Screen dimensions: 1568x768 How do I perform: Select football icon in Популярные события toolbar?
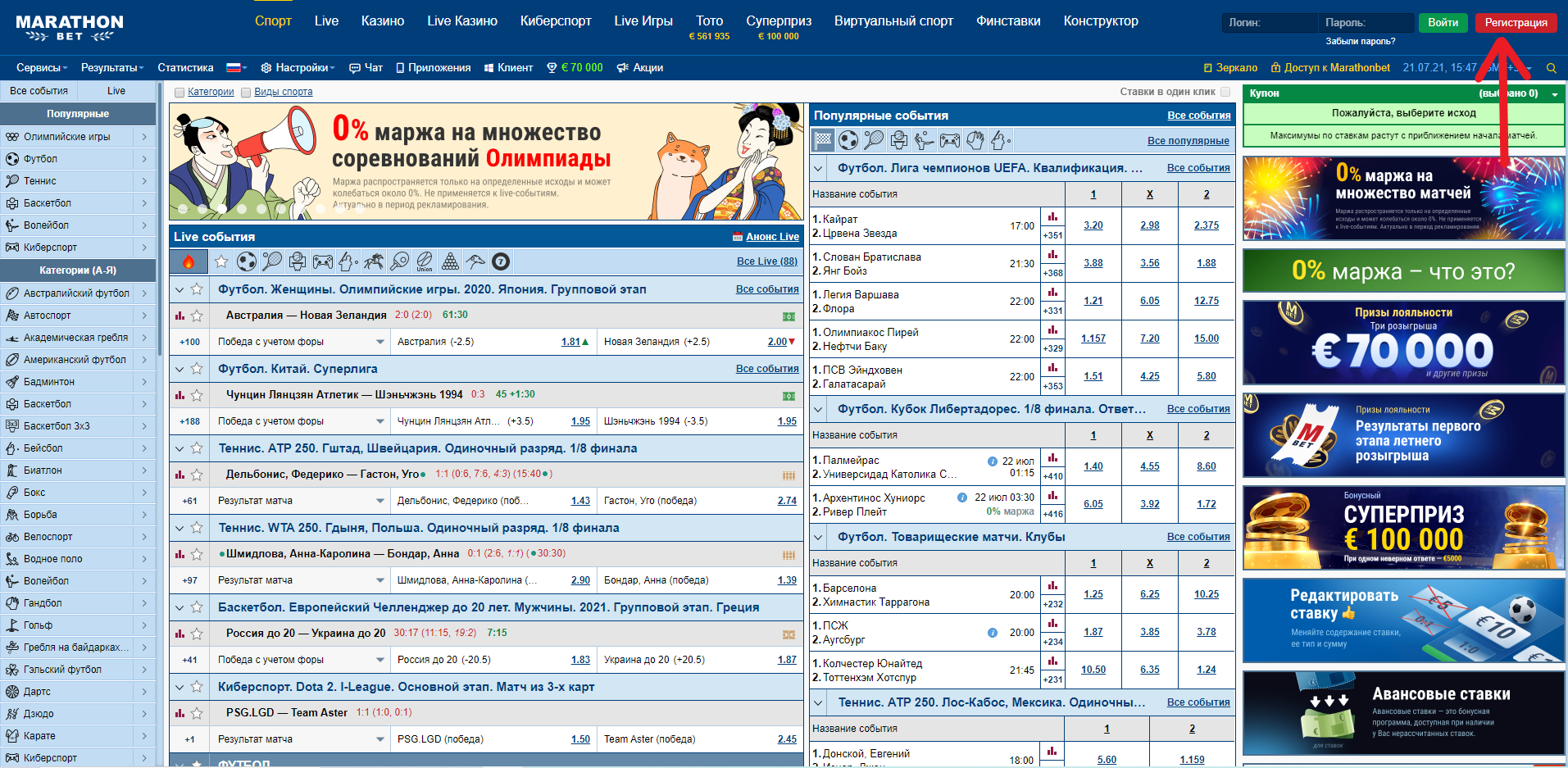848,140
